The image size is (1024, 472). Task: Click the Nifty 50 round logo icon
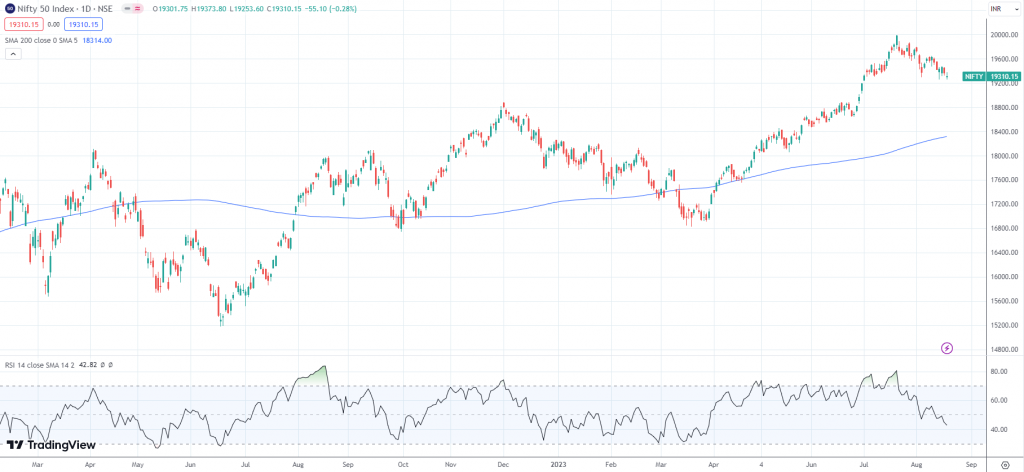pyautogui.click(x=9, y=8)
